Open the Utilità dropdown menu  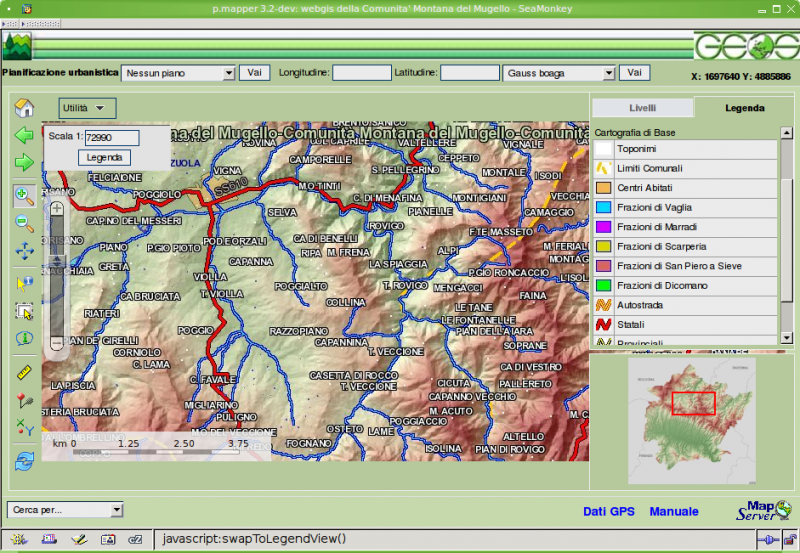pos(88,107)
